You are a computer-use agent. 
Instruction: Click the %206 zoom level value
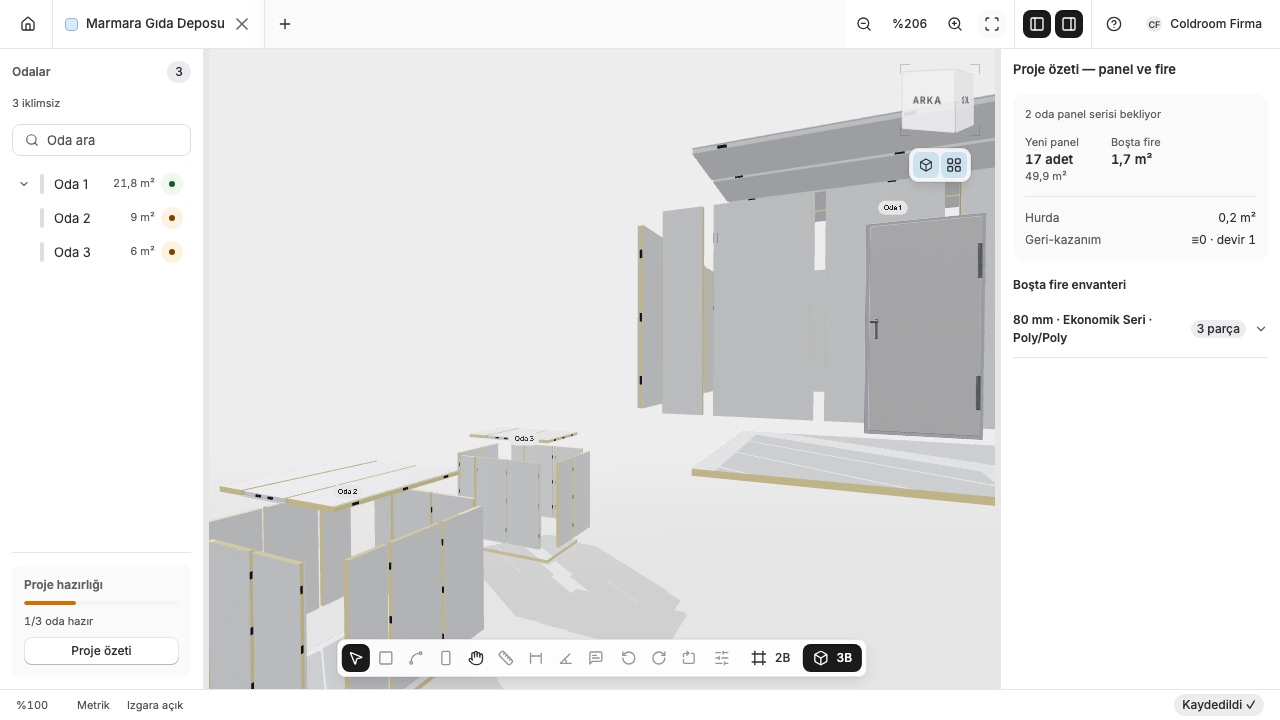(910, 24)
